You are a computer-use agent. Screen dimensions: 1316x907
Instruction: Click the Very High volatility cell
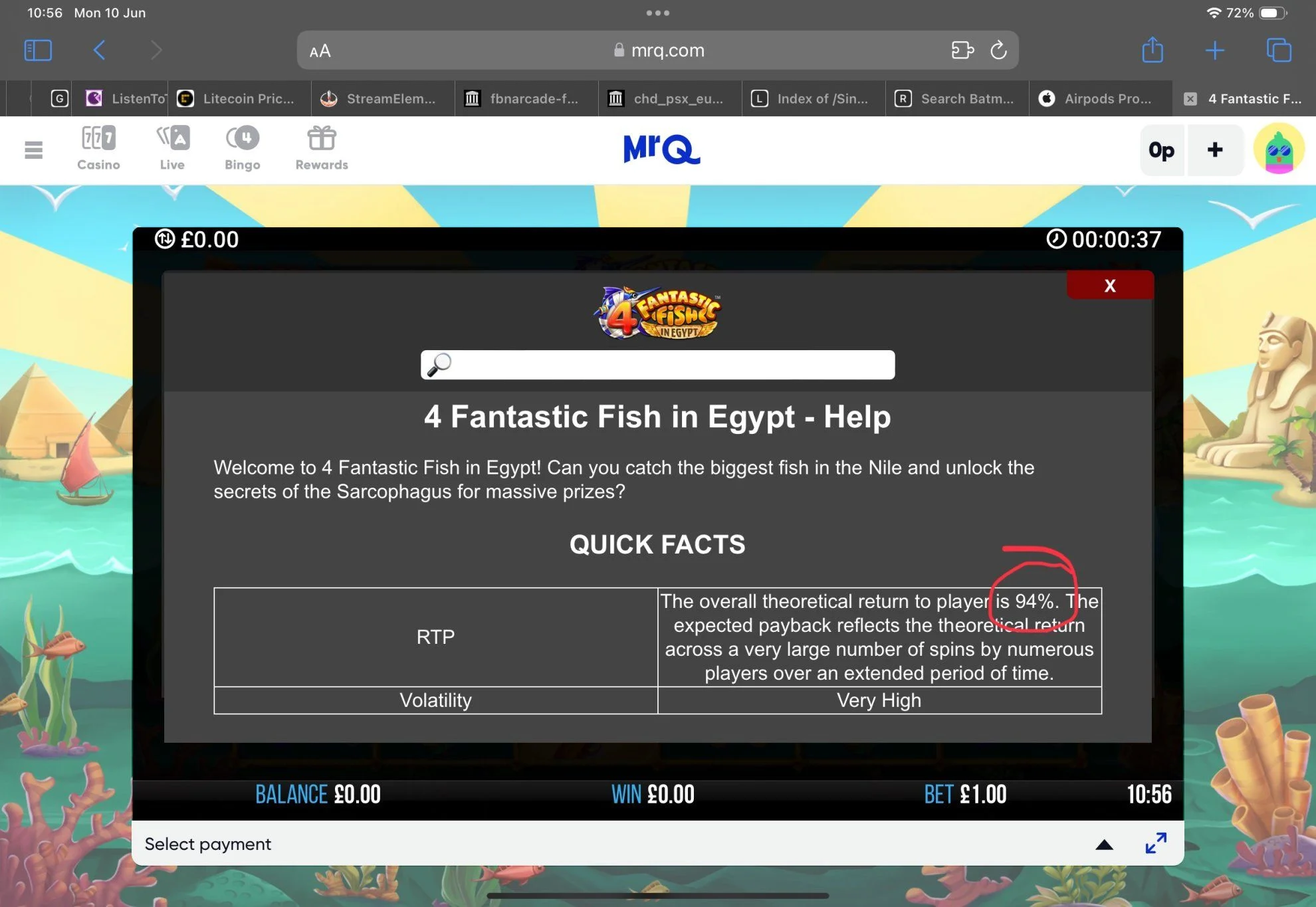[879, 700]
